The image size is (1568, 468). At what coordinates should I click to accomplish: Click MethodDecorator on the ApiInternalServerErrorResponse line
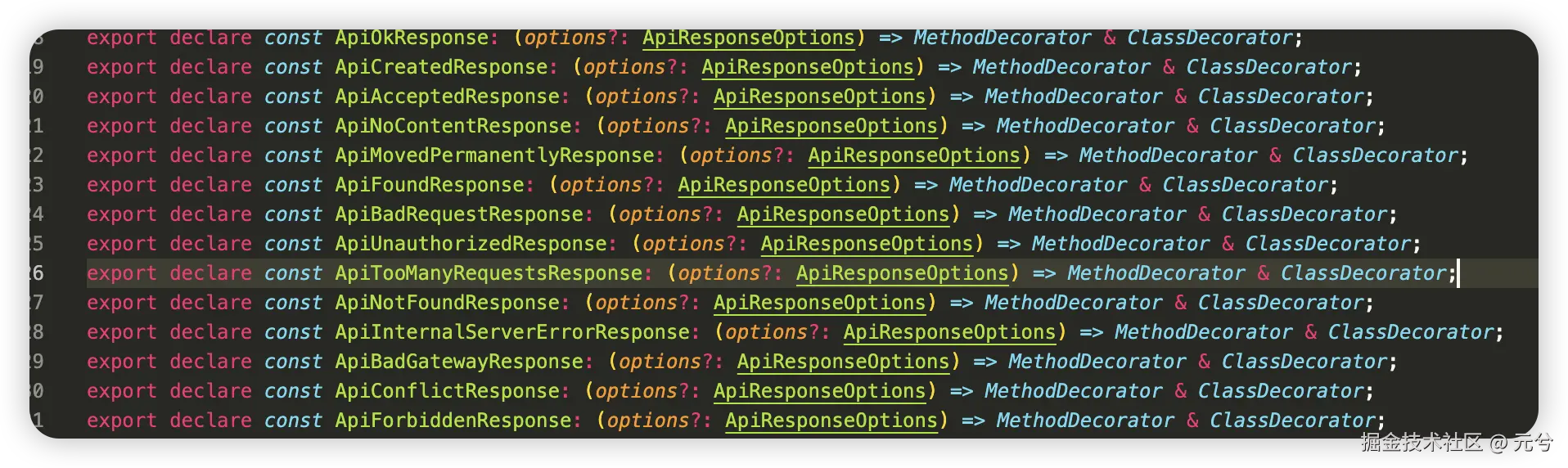click(1203, 332)
